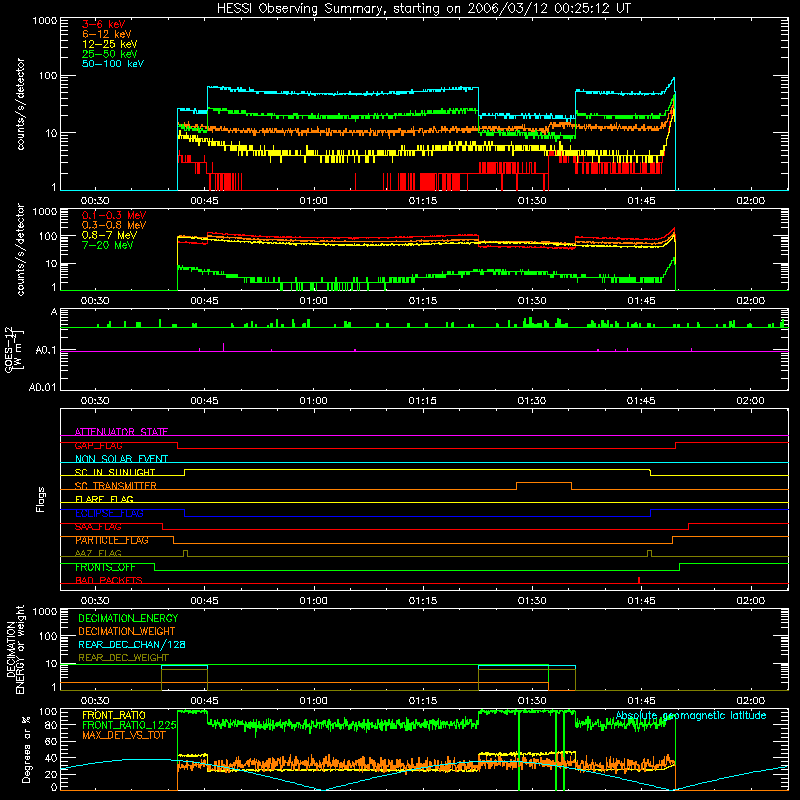Click the HESSI Observing Summary plot title
Image resolution: width=800 pixels, height=800 pixels.
pyautogui.click(x=424, y=9)
